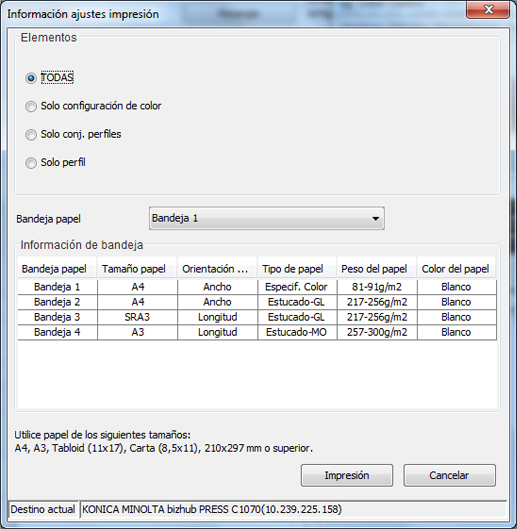Click the Destino actual status label
This screenshot has width=517, height=529.
tap(43, 509)
